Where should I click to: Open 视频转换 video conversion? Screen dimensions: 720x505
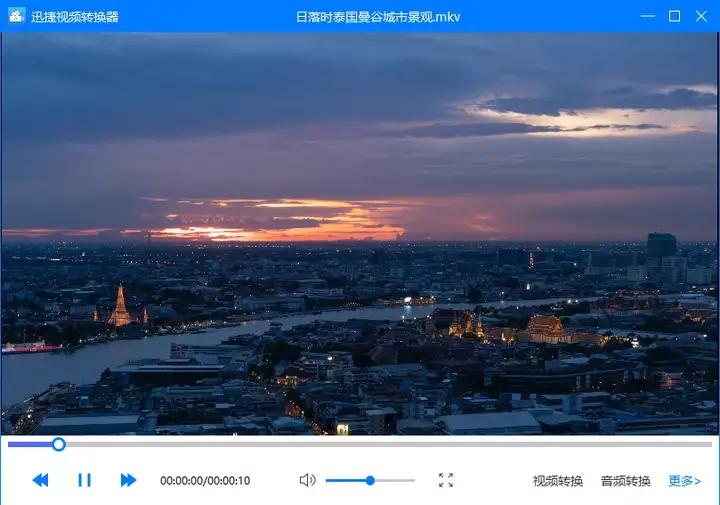pos(557,481)
